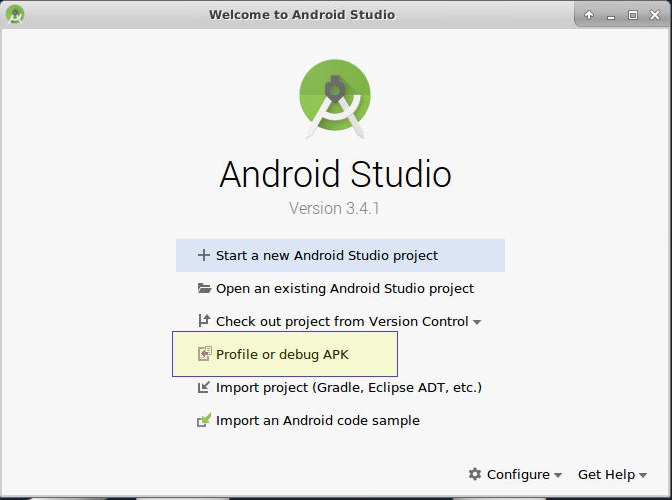Click the Android icon in title bar
This screenshot has width=672, height=500.
click(x=15, y=14)
